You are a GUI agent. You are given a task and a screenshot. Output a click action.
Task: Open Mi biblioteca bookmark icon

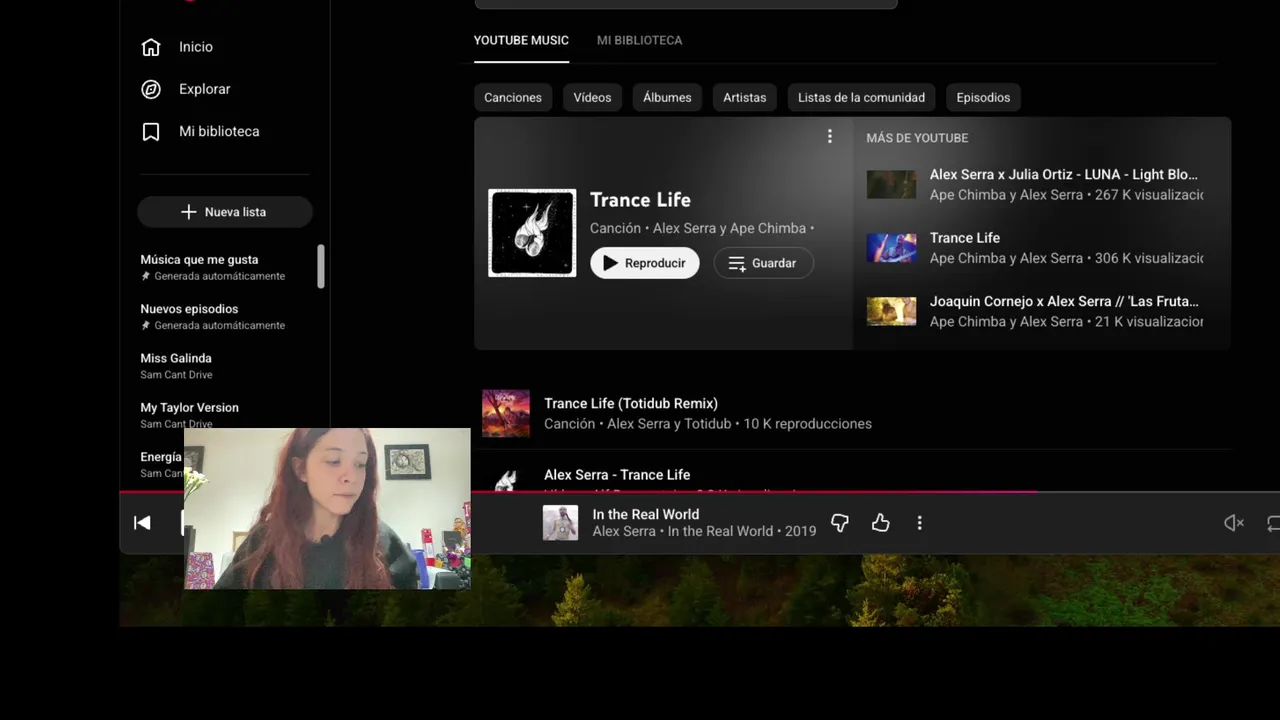coord(151,131)
